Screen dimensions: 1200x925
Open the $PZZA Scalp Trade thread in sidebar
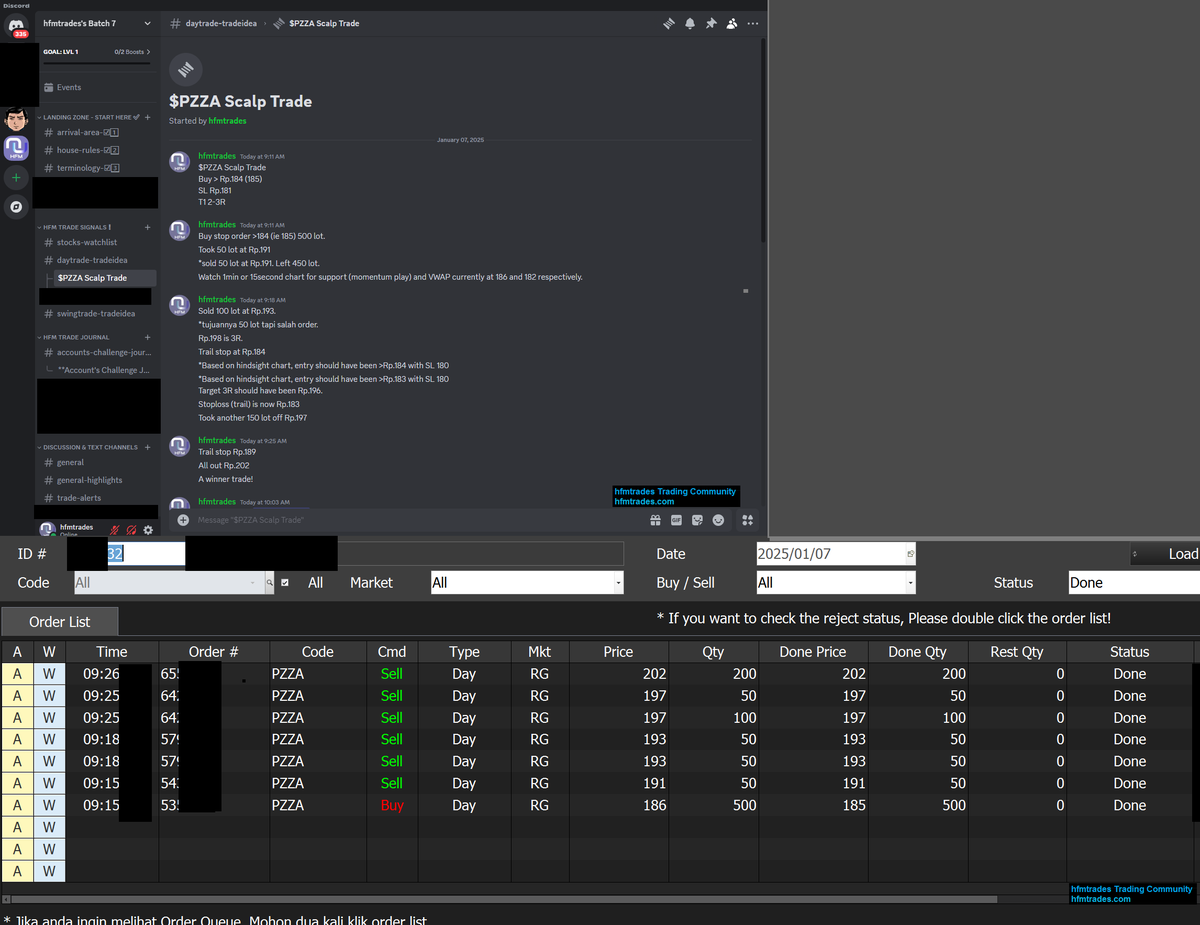coord(104,278)
